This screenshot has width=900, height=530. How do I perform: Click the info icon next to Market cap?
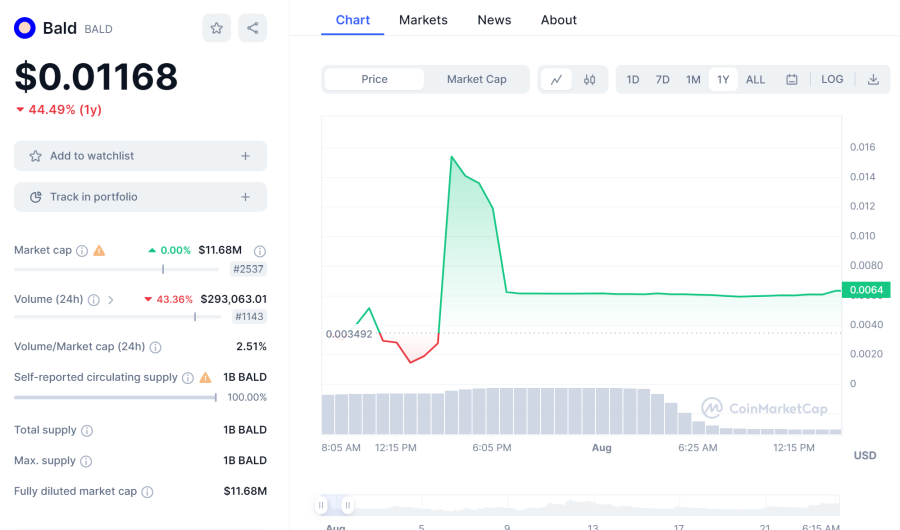[82, 251]
